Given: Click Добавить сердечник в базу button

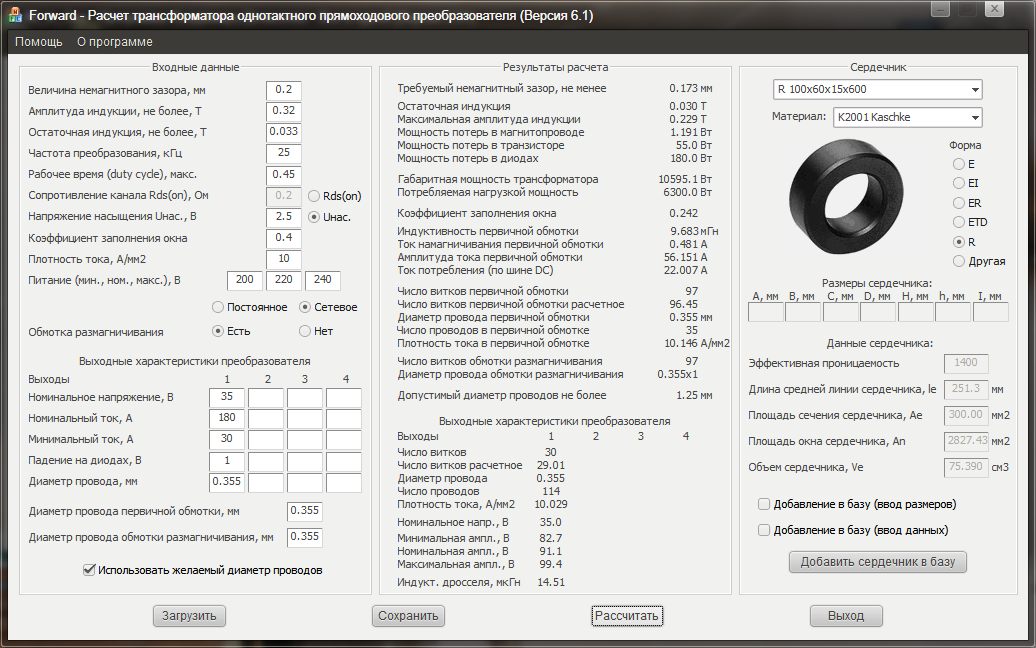Looking at the screenshot, I should point(878,561).
